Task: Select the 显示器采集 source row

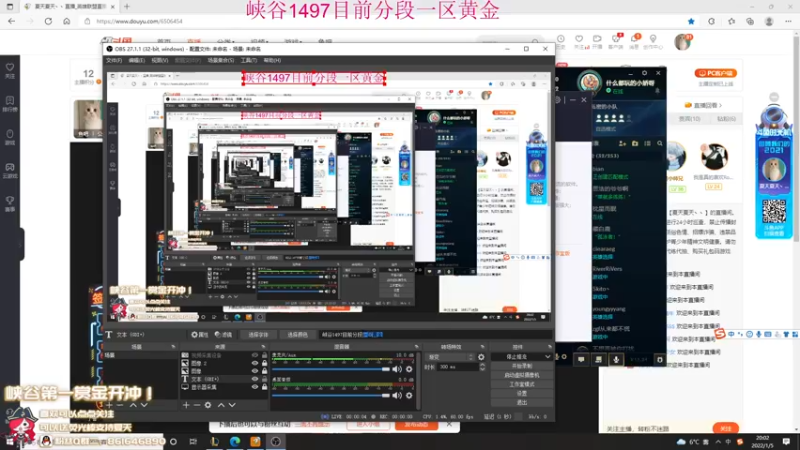Action: (x=224, y=387)
